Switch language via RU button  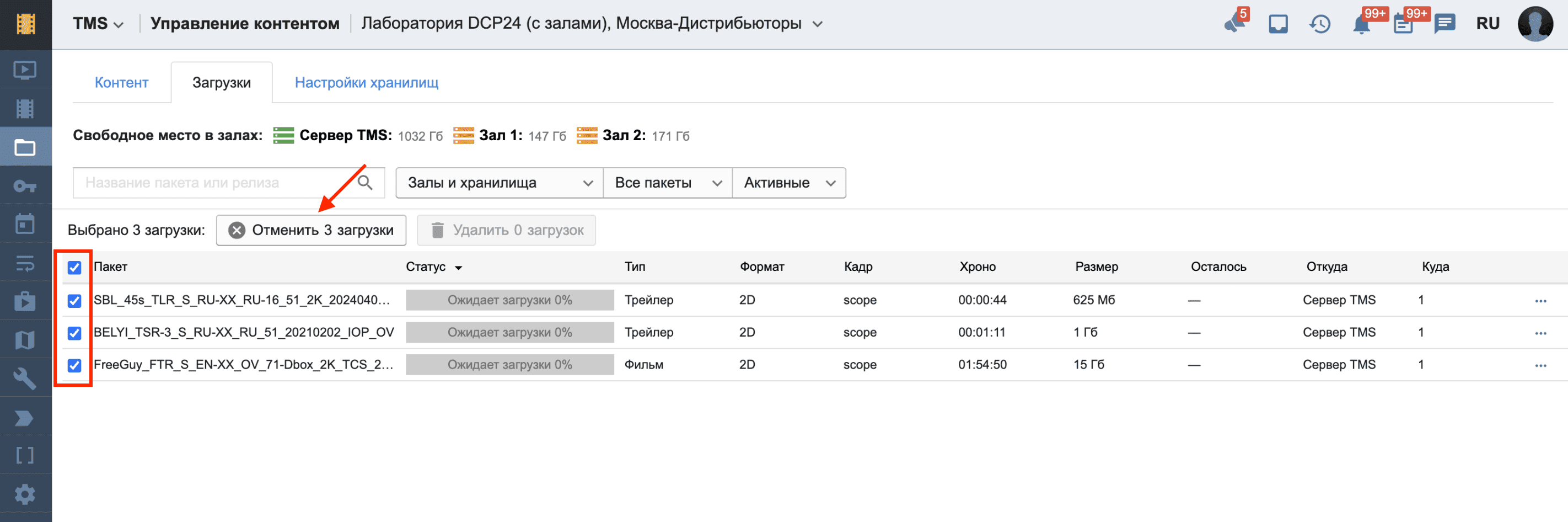point(1487,24)
